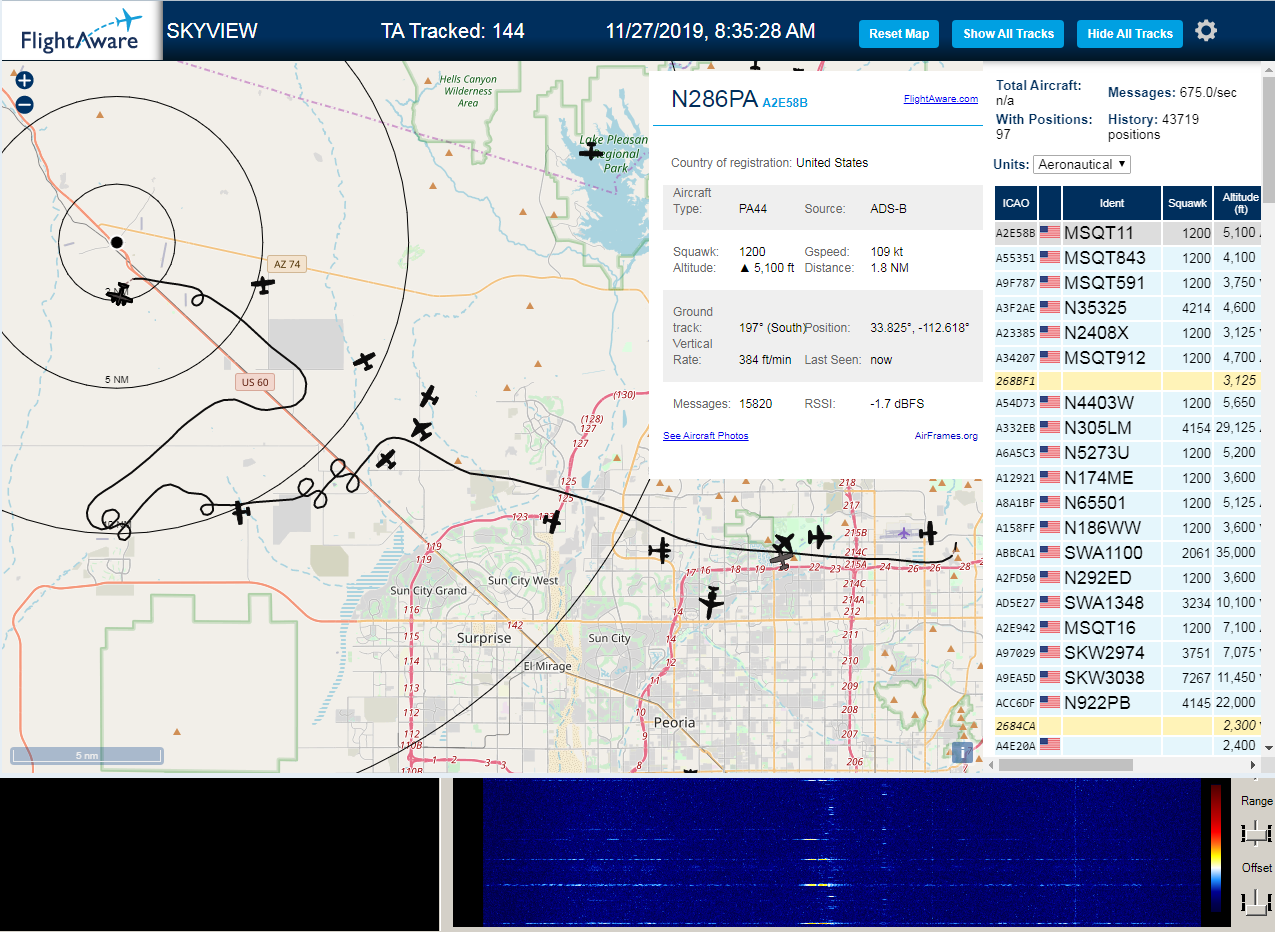1275x933 pixels.
Task: Open See Aircraft Photos link
Action: point(705,436)
